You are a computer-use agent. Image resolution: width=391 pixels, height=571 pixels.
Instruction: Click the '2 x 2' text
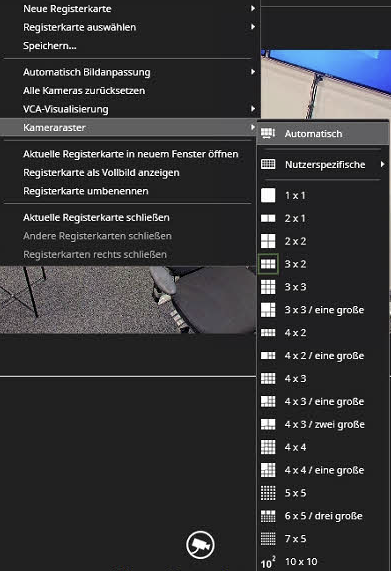(295, 241)
